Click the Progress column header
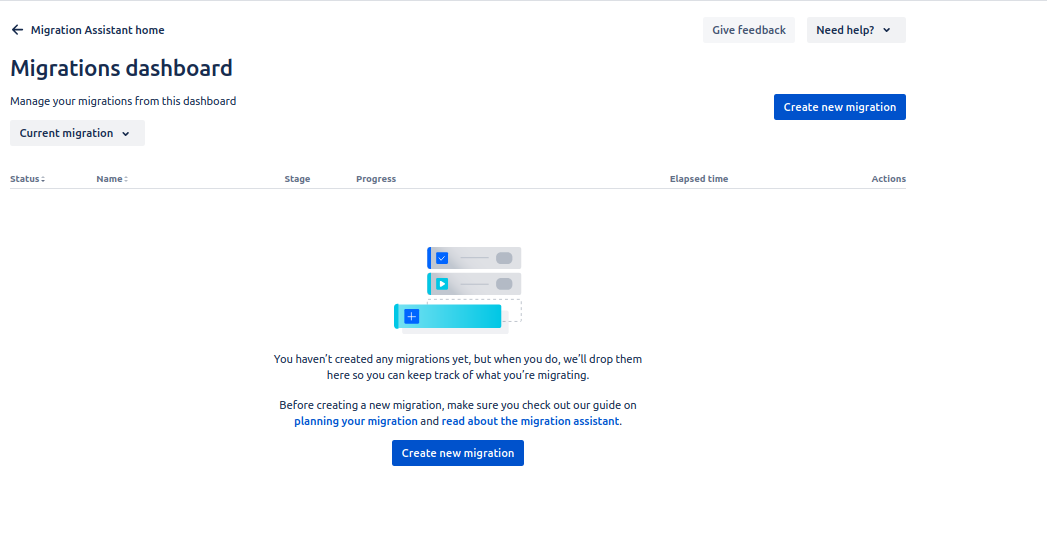Screen dimensions: 1047x553 pyautogui.click(x=376, y=179)
